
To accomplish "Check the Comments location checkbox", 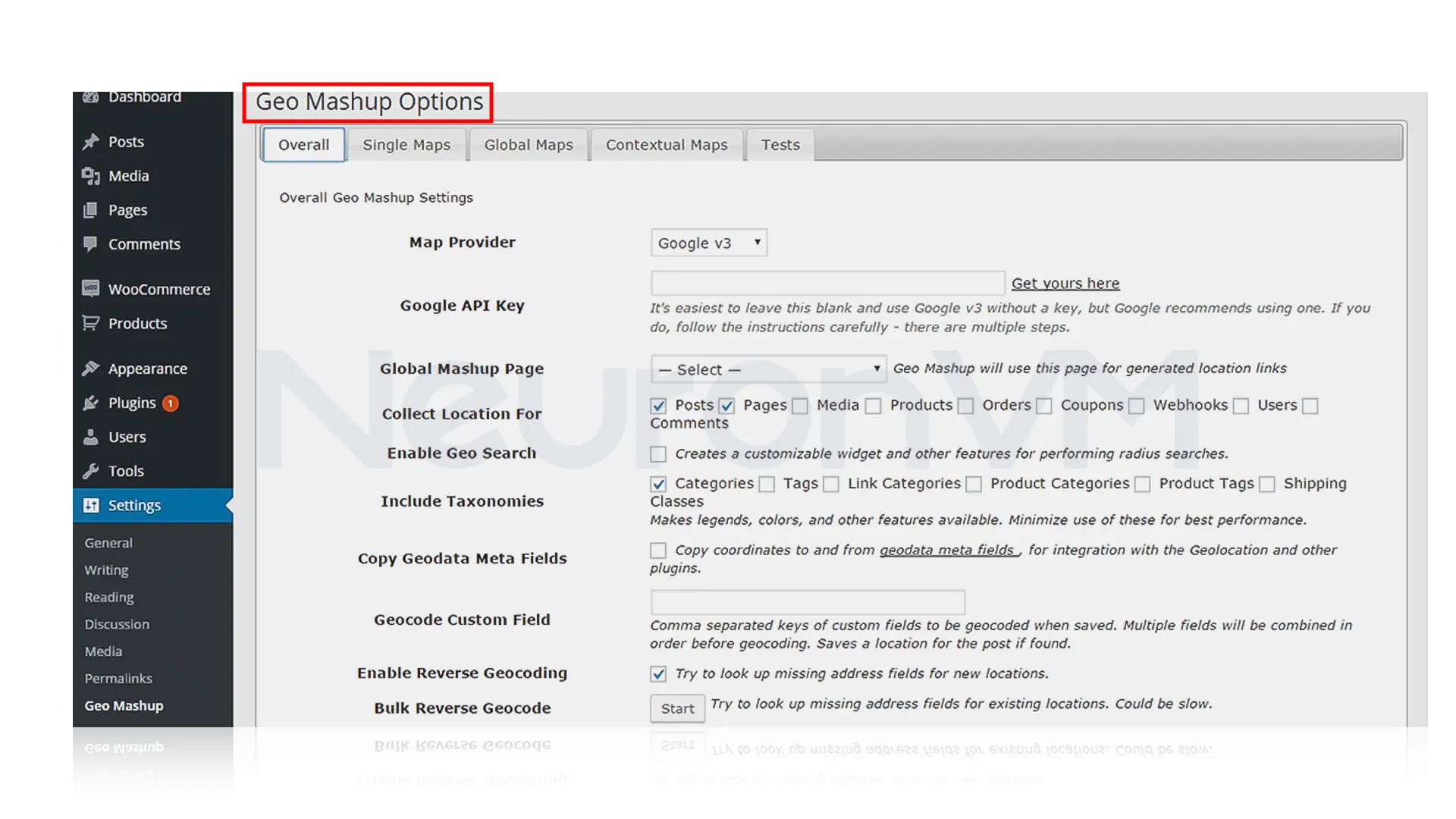I will click(1310, 406).
